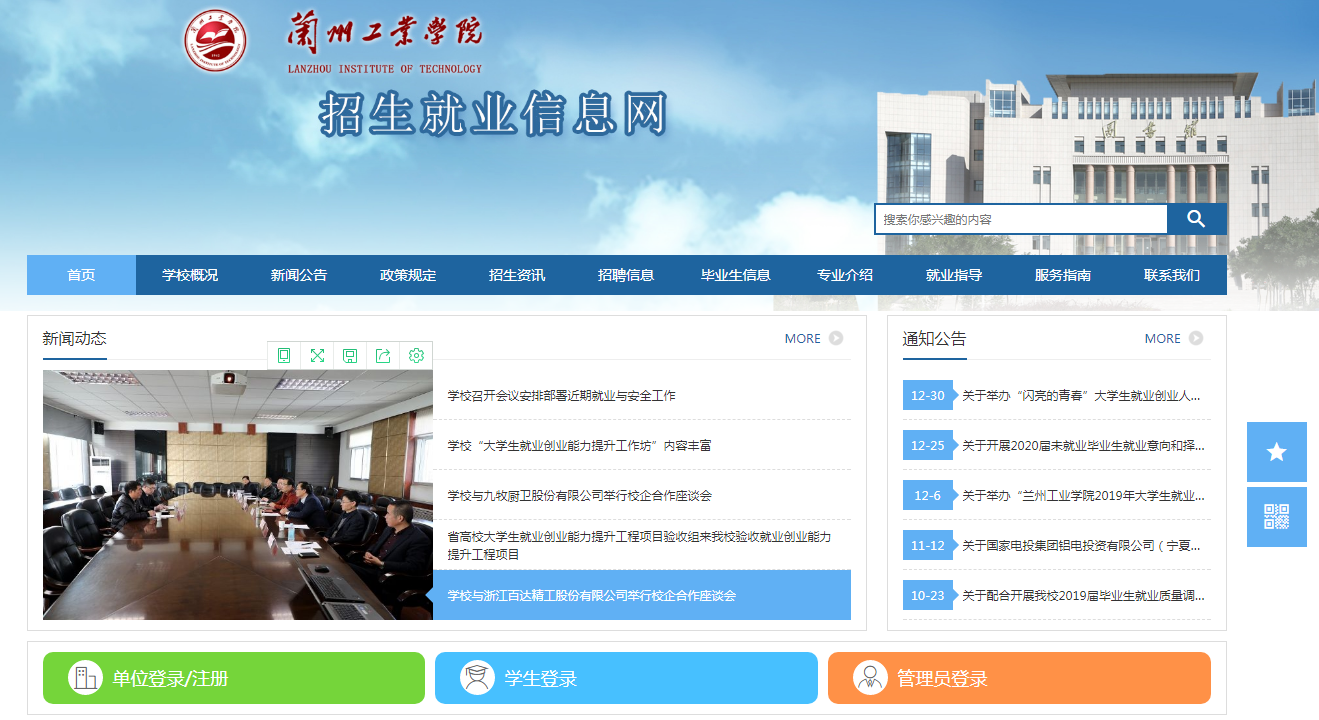Click the search magnifier icon
The image size is (1319, 720).
[x=1196, y=218]
